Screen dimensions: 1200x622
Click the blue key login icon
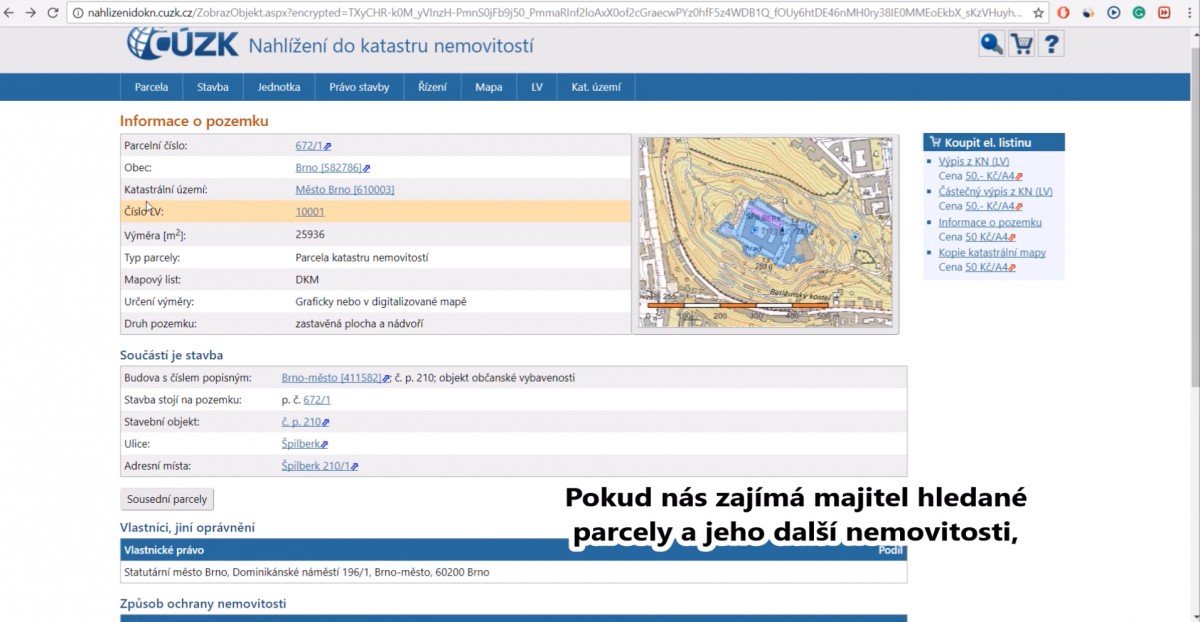(x=991, y=43)
